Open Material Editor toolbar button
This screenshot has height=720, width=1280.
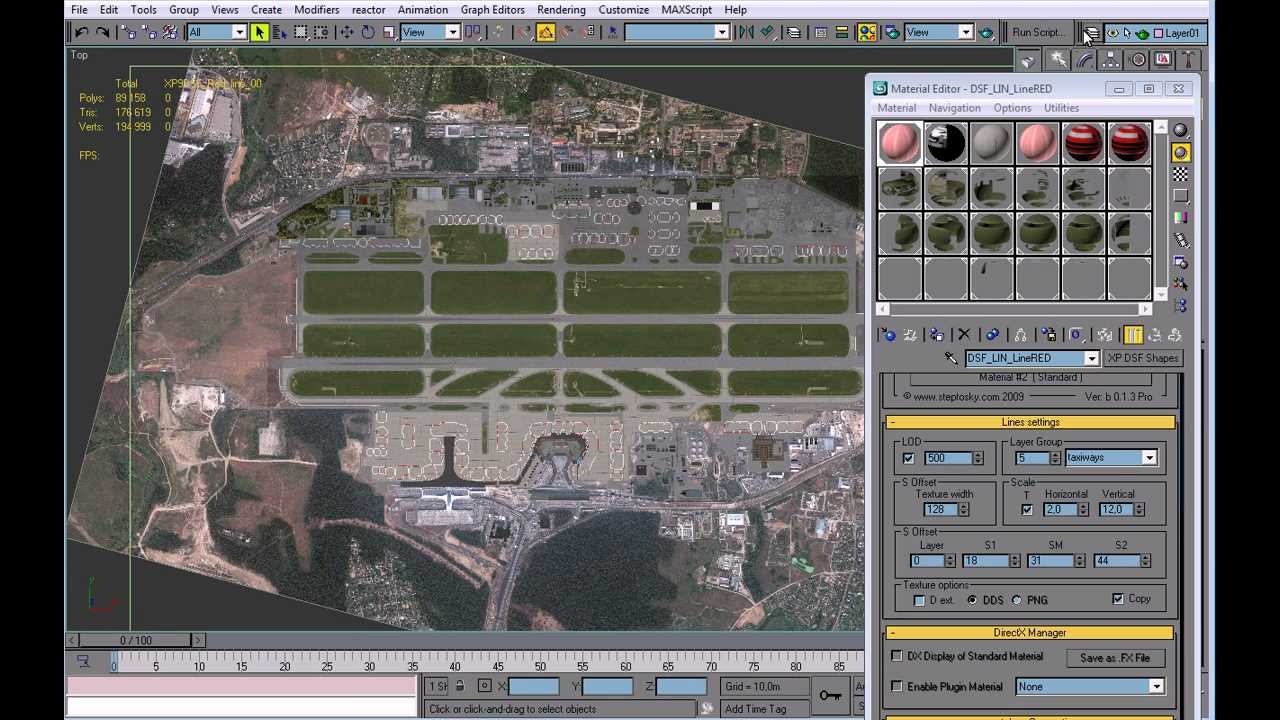click(x=867, y=33)
